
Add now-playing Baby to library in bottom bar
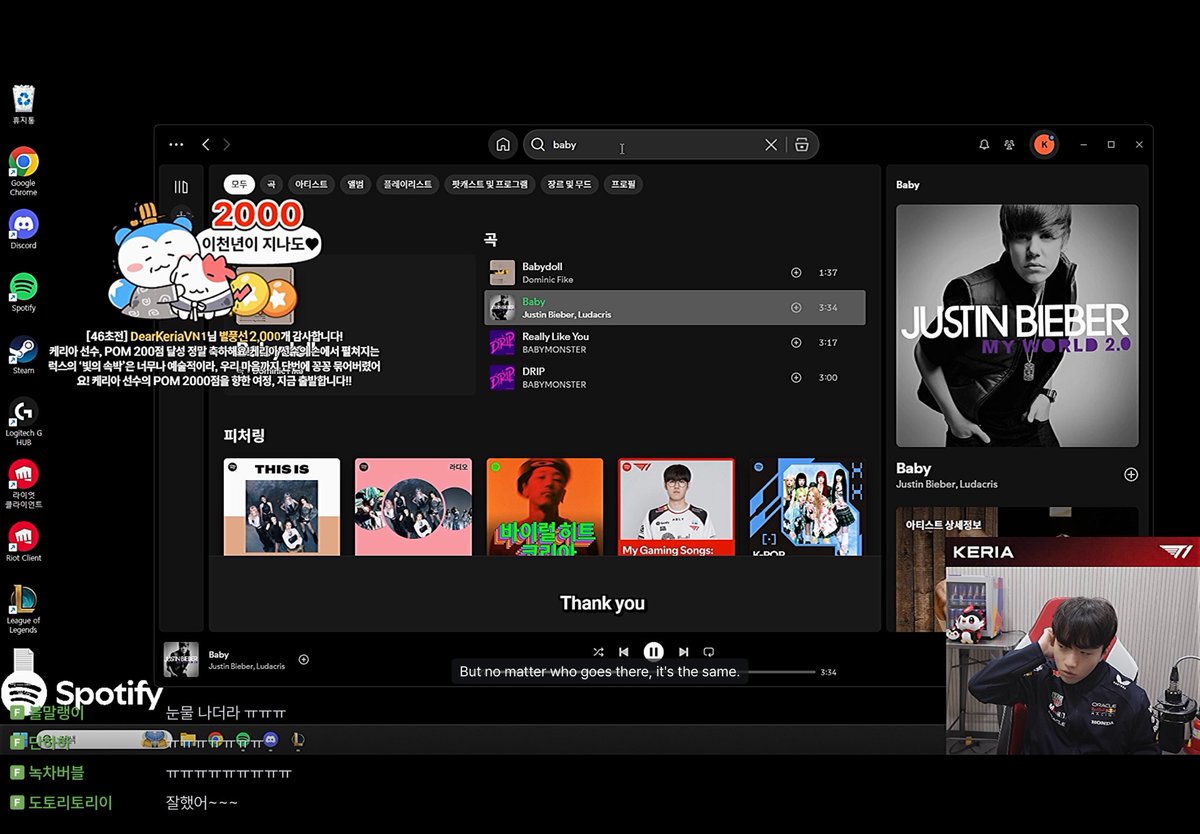(x=304, y=659)
